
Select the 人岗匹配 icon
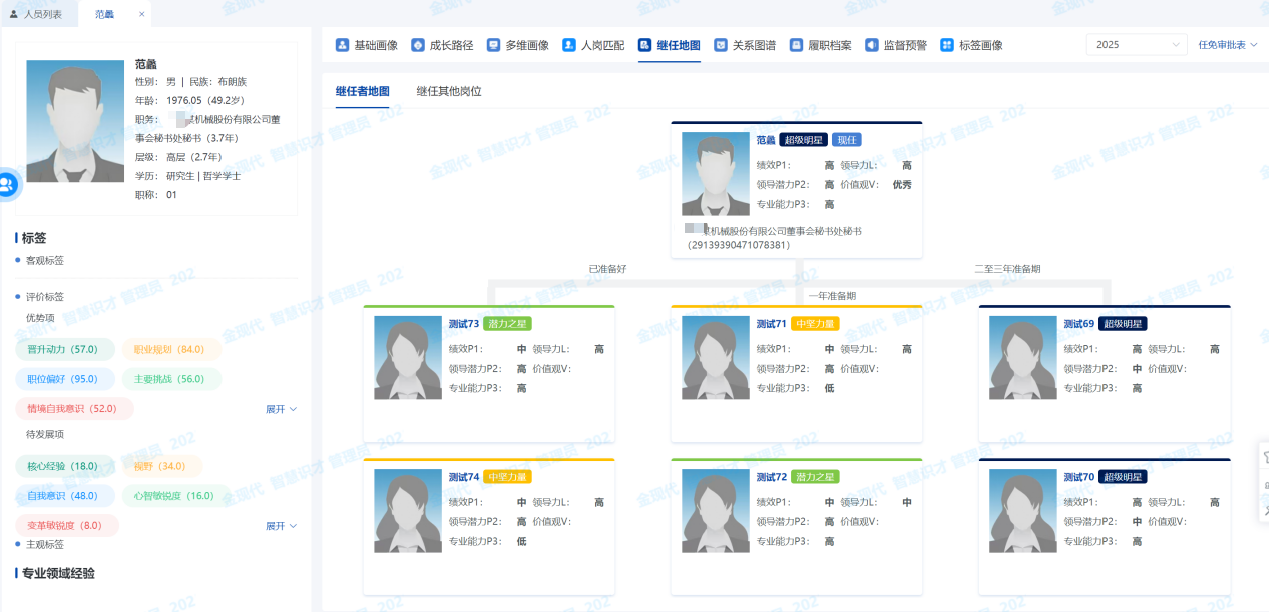pos(569,45)
